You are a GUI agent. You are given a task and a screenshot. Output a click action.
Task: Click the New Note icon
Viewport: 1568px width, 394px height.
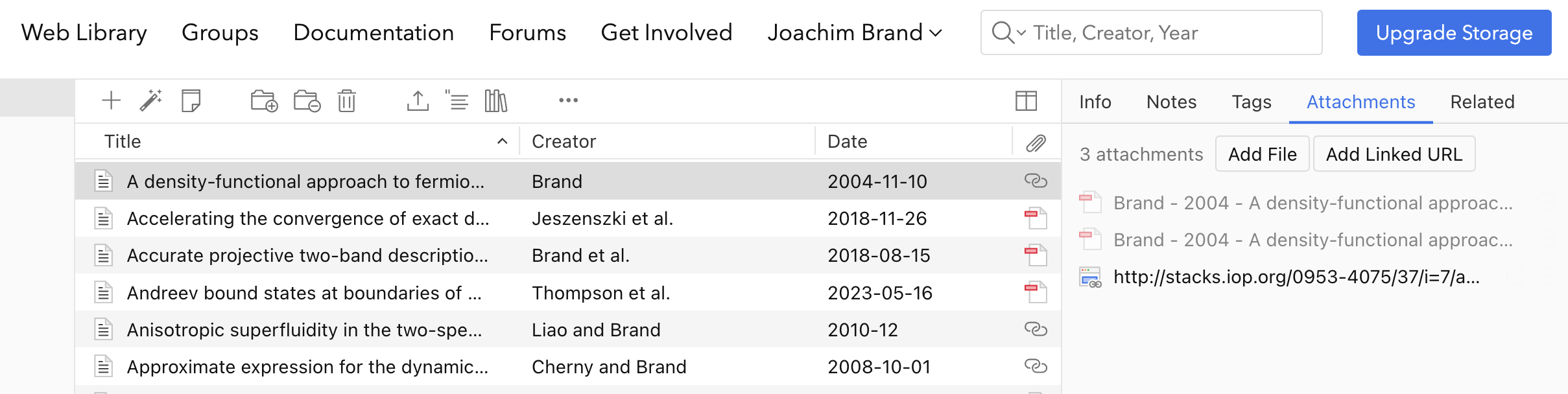click(x=191, y=100)
